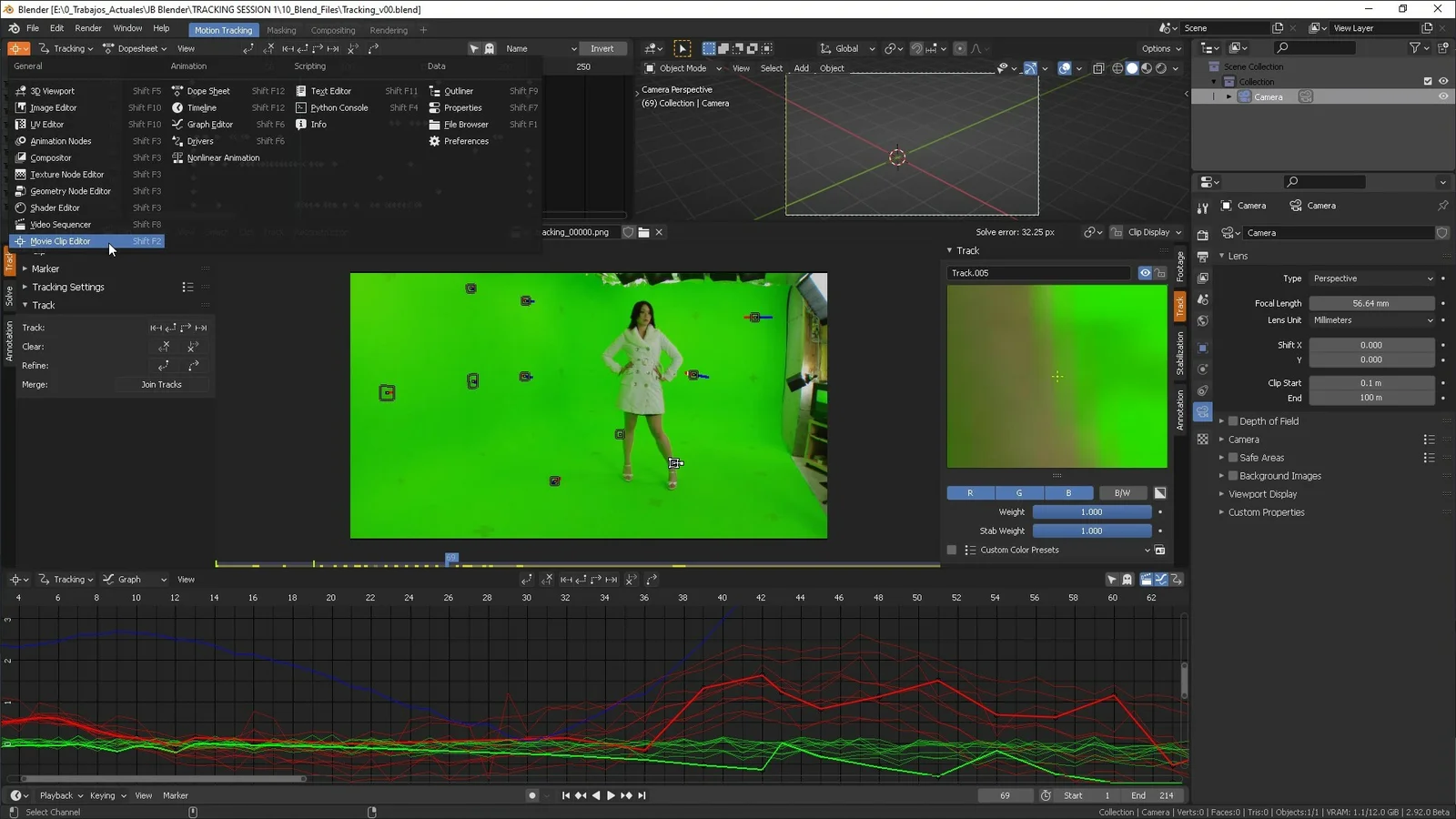Open the Outliner filter funnel icon
Viewport: 1456px width, 819px height.
tap(1416, 47)
